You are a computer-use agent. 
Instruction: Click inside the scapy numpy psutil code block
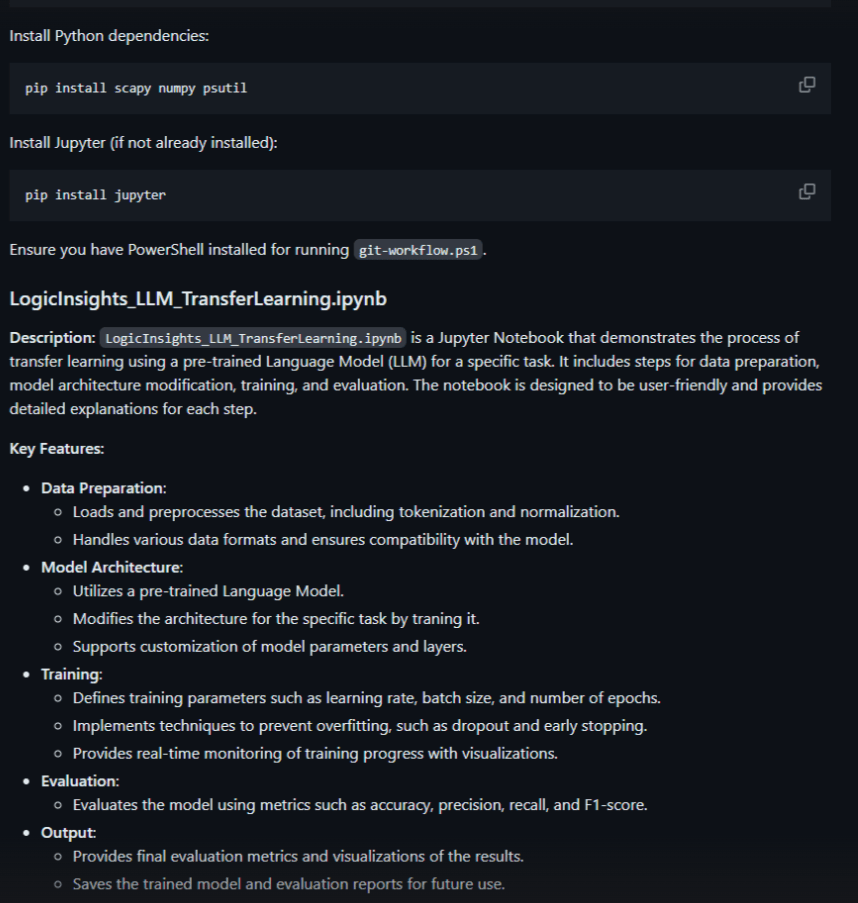coord(420,88)
